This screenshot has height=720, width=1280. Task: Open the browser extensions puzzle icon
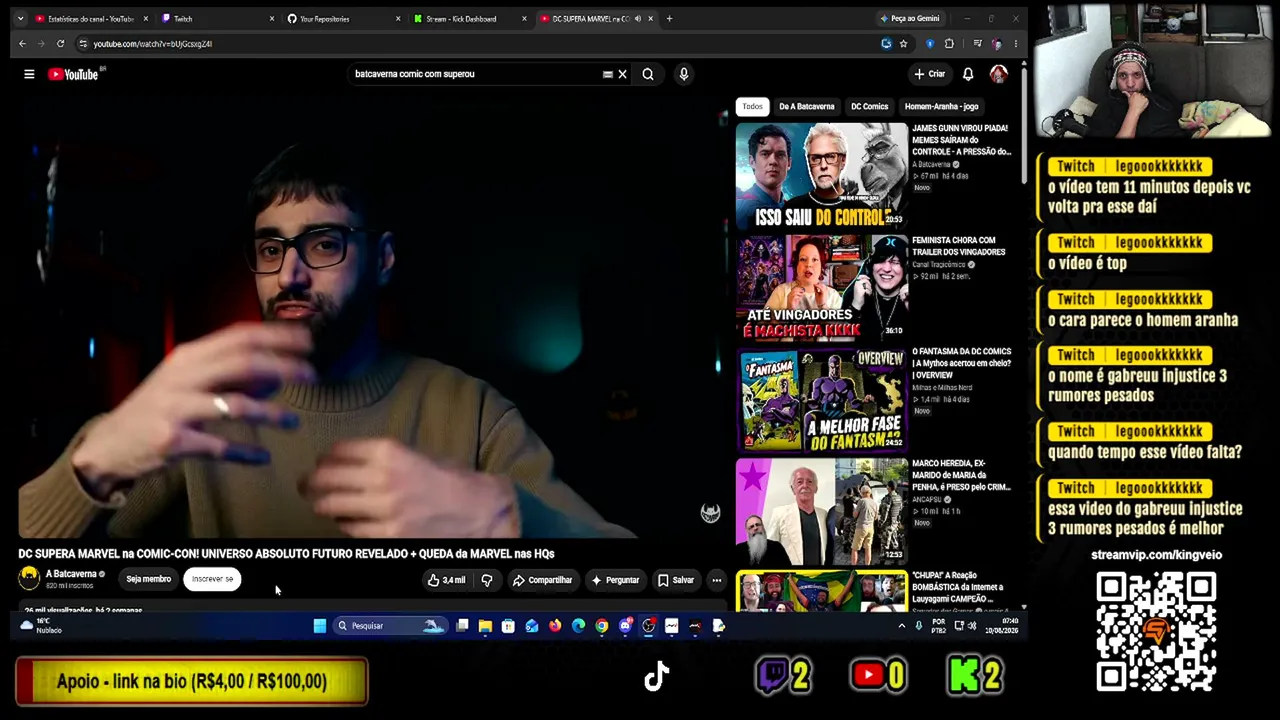point(949,44)
